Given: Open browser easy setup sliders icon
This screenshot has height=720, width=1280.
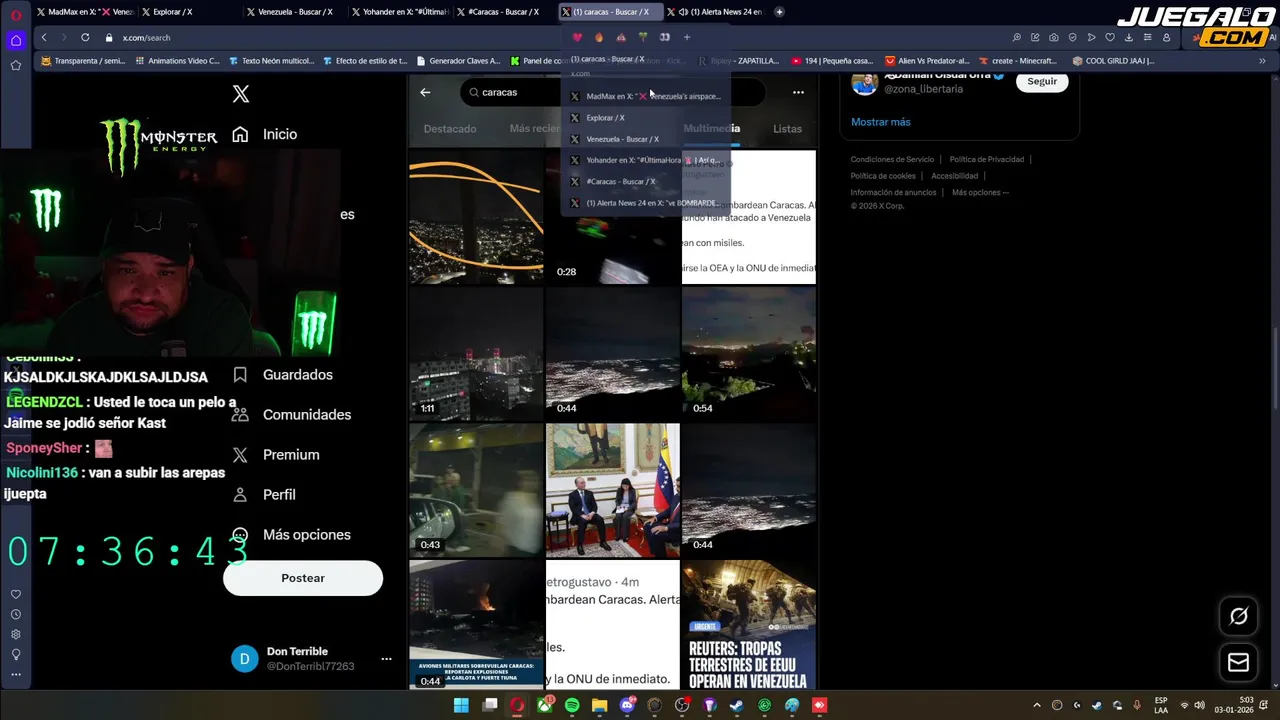Looking at the screenshot, I should click(x=1147, y=37).
